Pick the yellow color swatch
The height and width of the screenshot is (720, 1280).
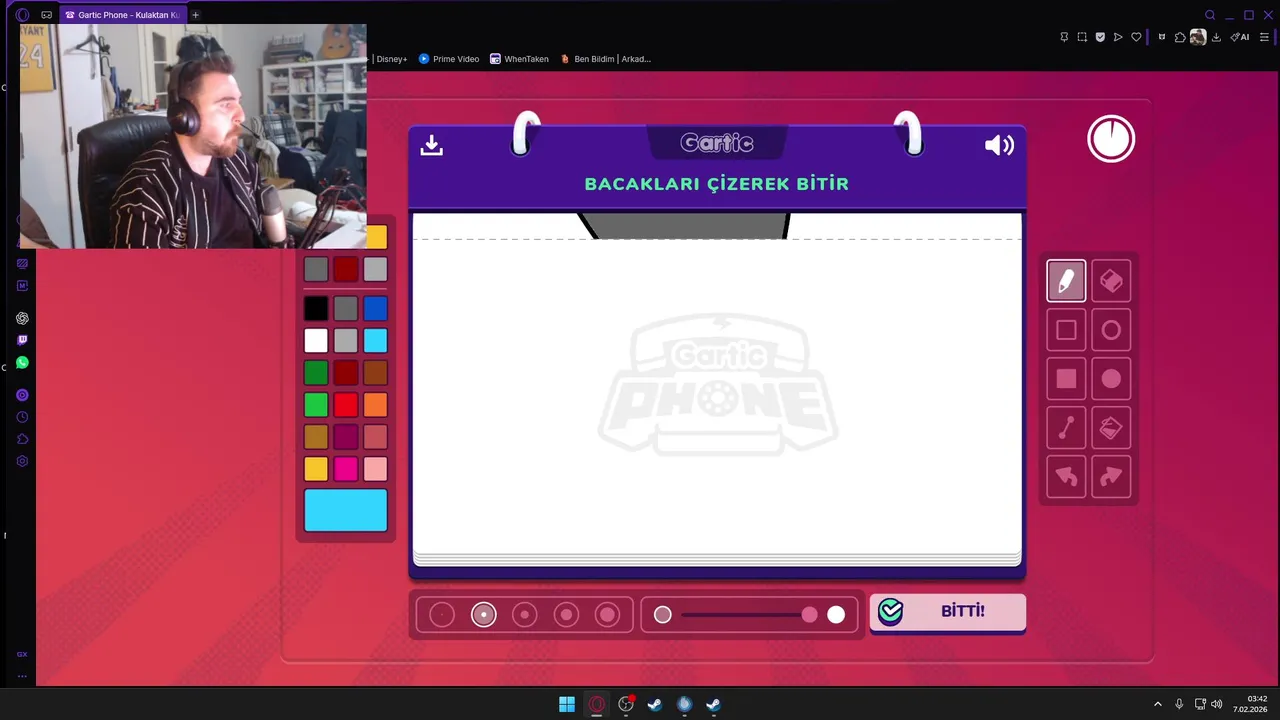316,469
